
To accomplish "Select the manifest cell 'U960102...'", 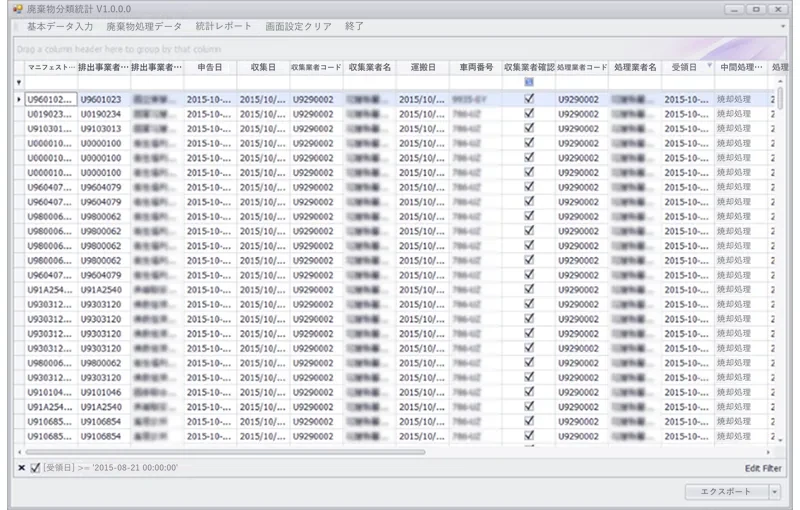I will point(51,99).
